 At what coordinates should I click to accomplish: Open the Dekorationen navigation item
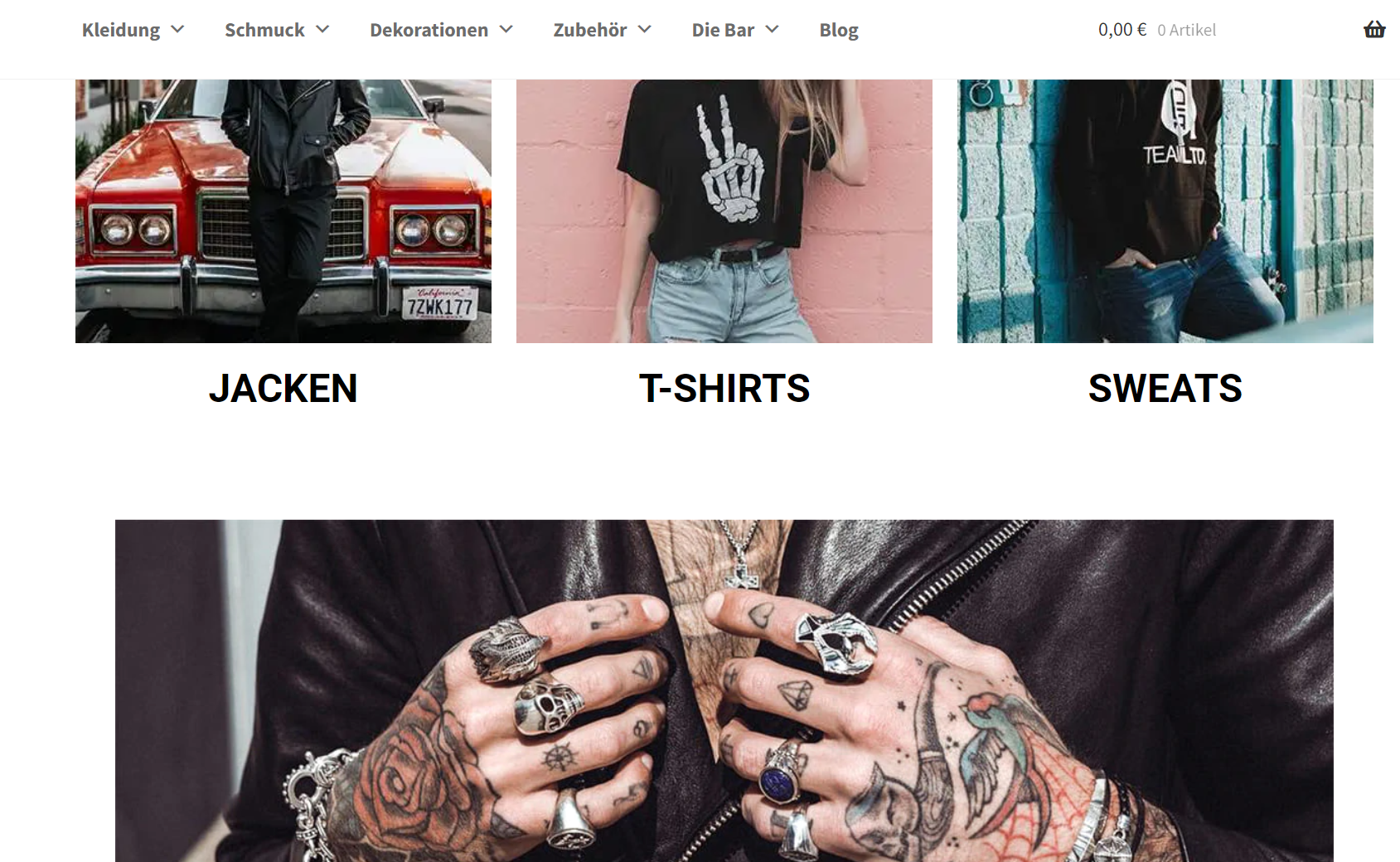coord(429,30)
